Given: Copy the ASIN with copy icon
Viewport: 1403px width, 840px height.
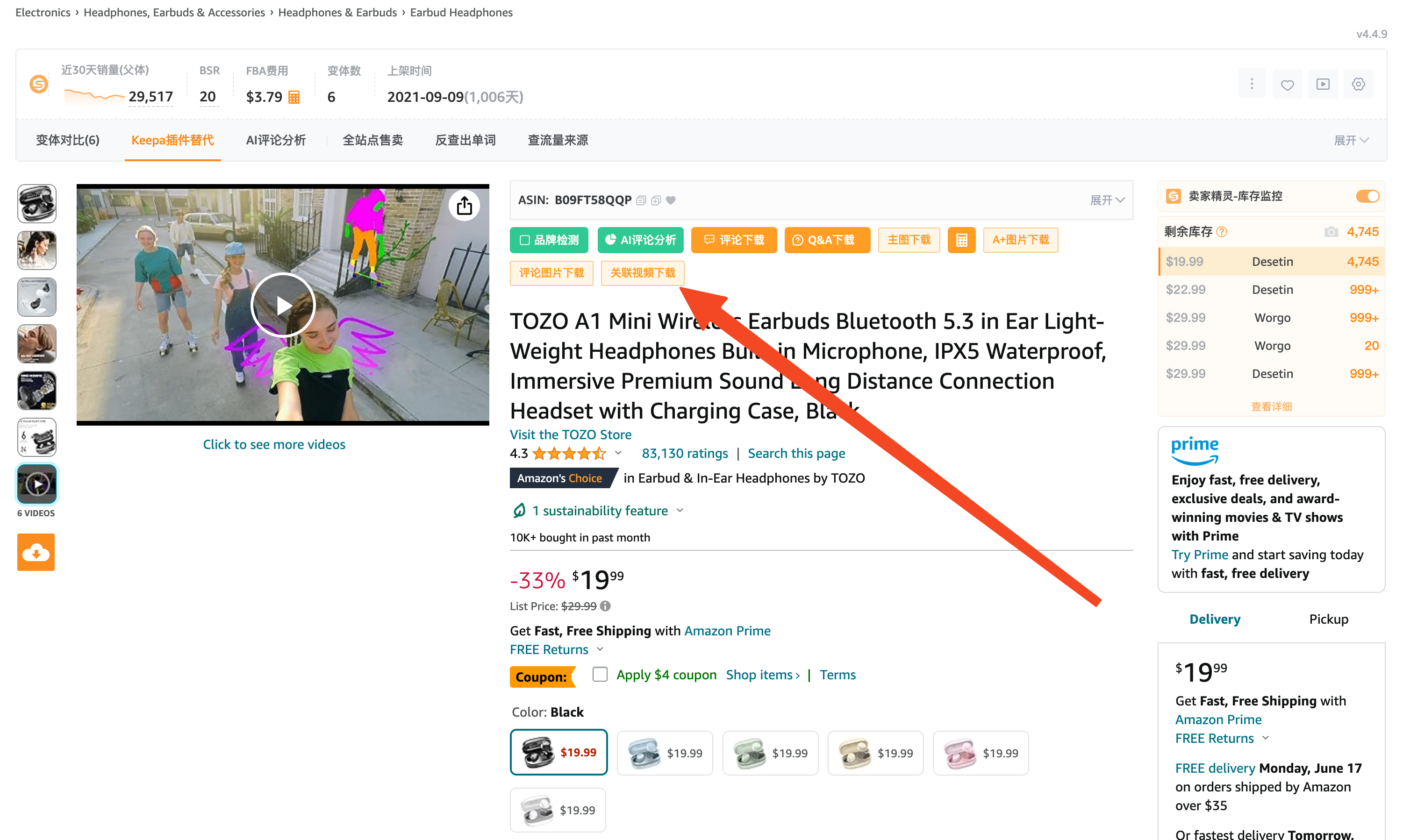Looking at the screenshot, I should (641, 200).
